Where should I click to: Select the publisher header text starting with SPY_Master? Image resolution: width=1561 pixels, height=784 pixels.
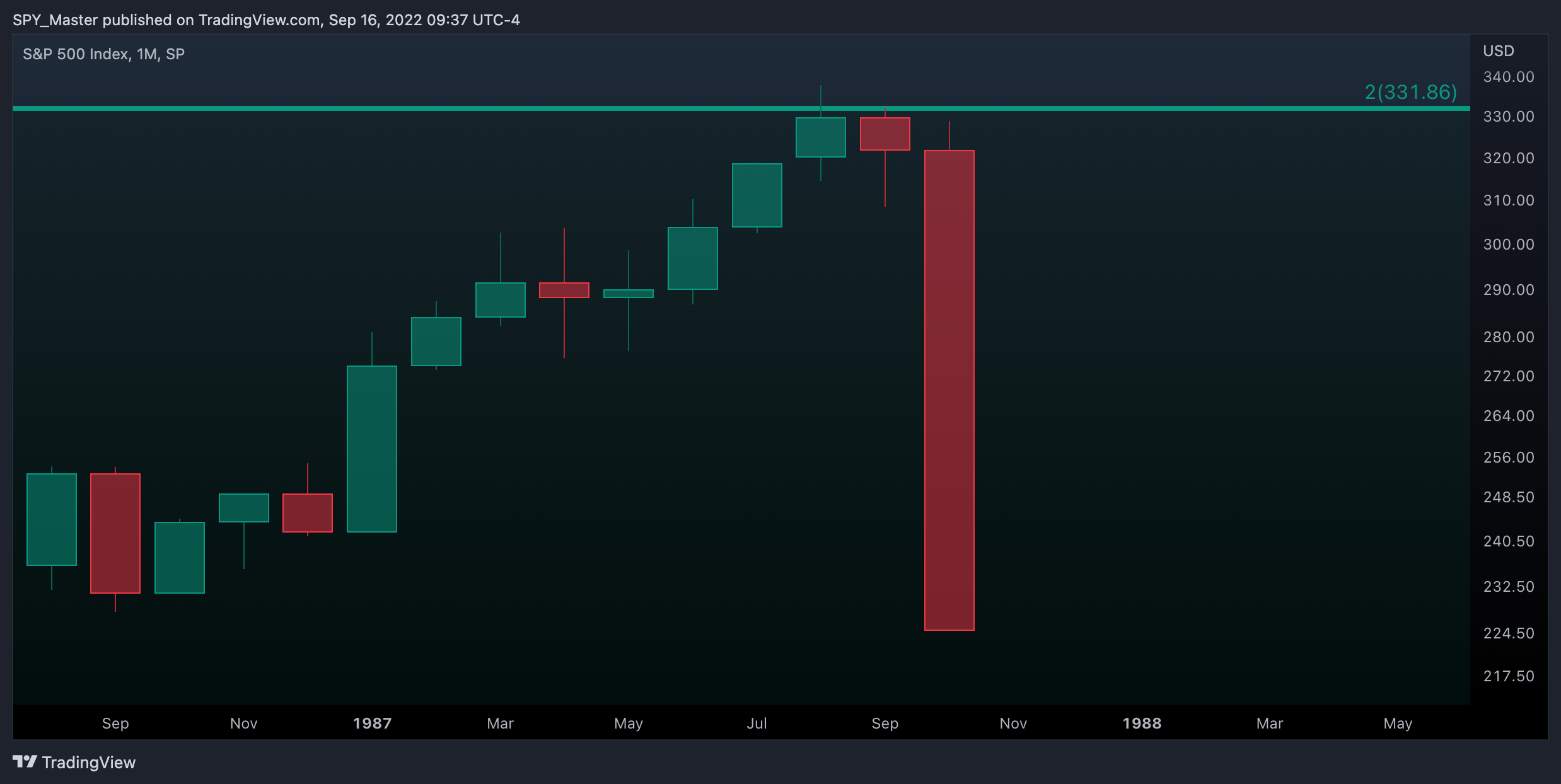(266, 20)
